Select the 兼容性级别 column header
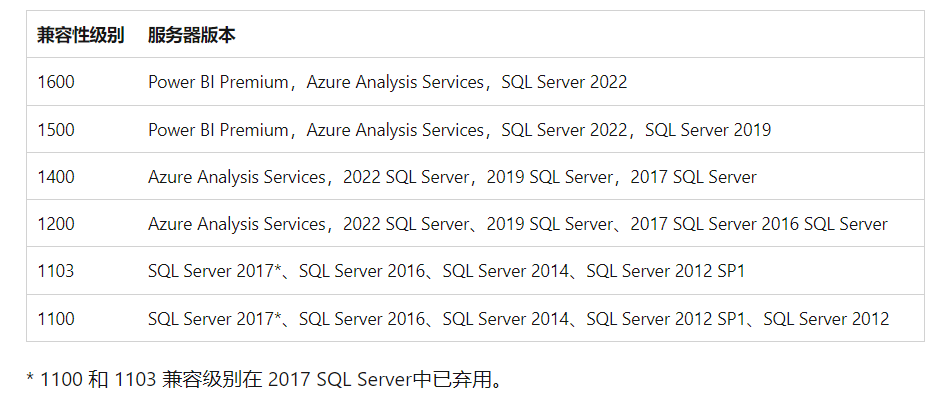 click(x=80, y=35)
